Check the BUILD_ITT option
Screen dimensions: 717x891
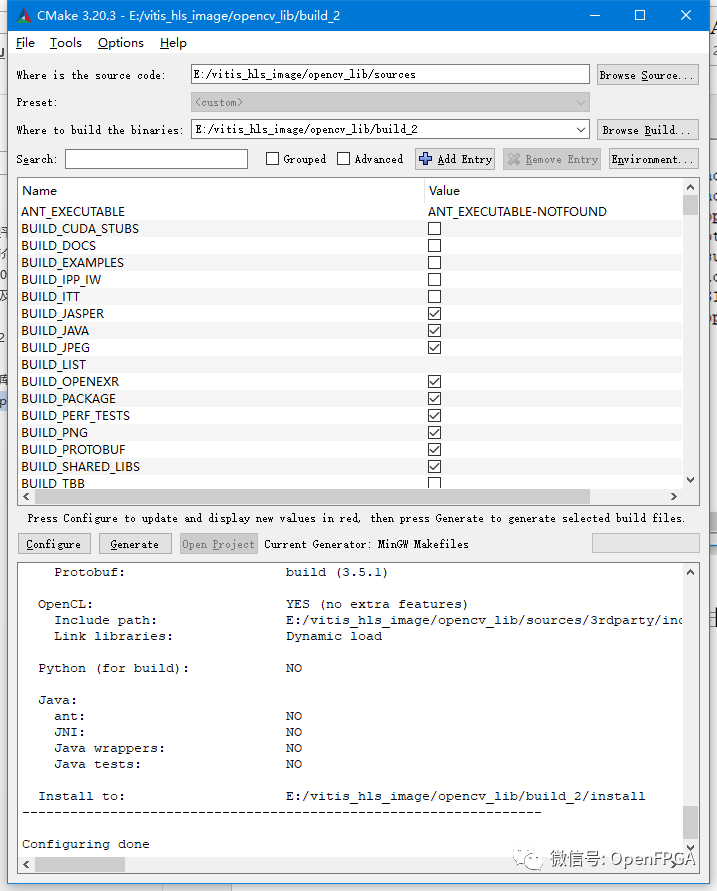click(435, 297)
